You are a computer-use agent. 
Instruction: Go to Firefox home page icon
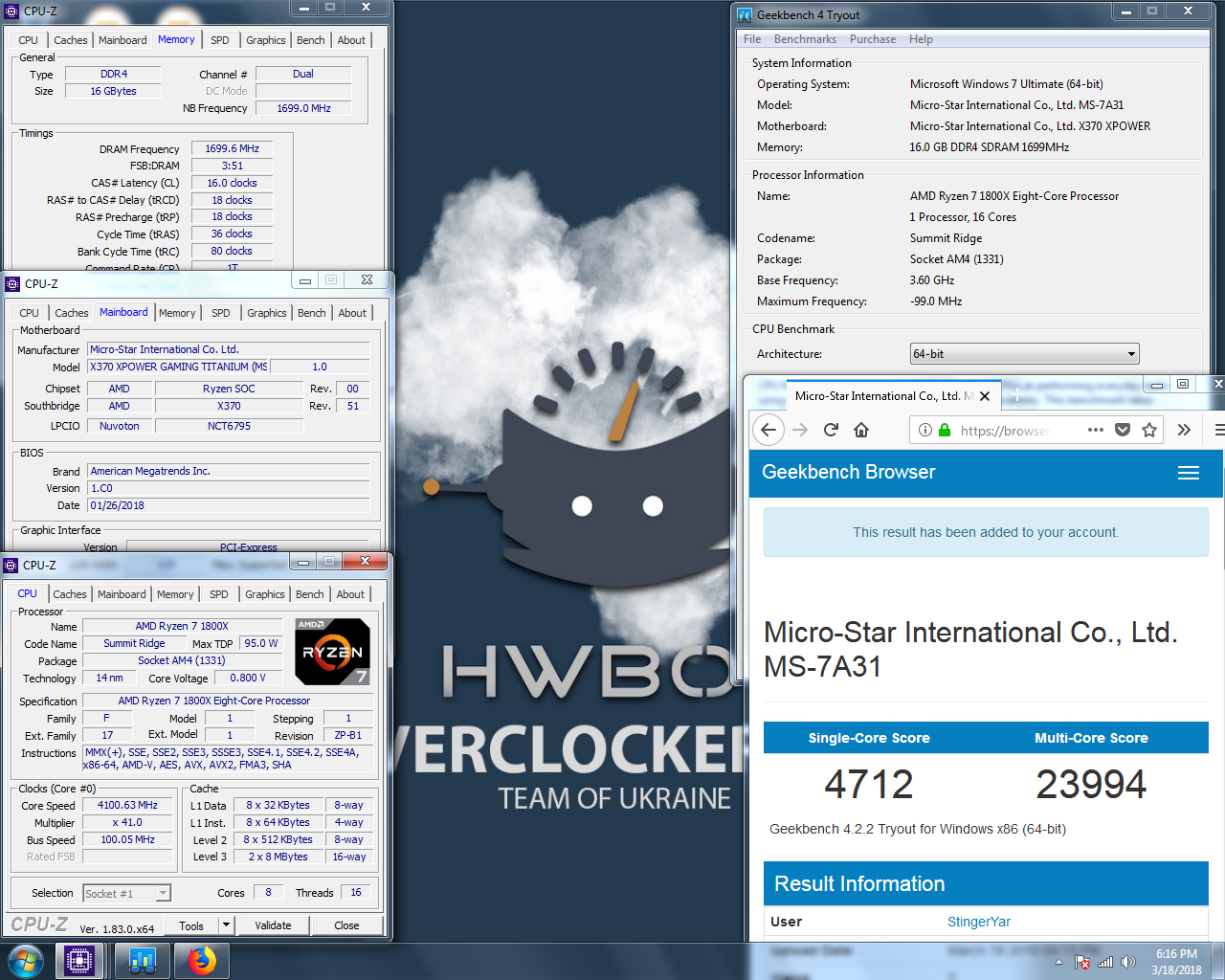coord(861,430)
